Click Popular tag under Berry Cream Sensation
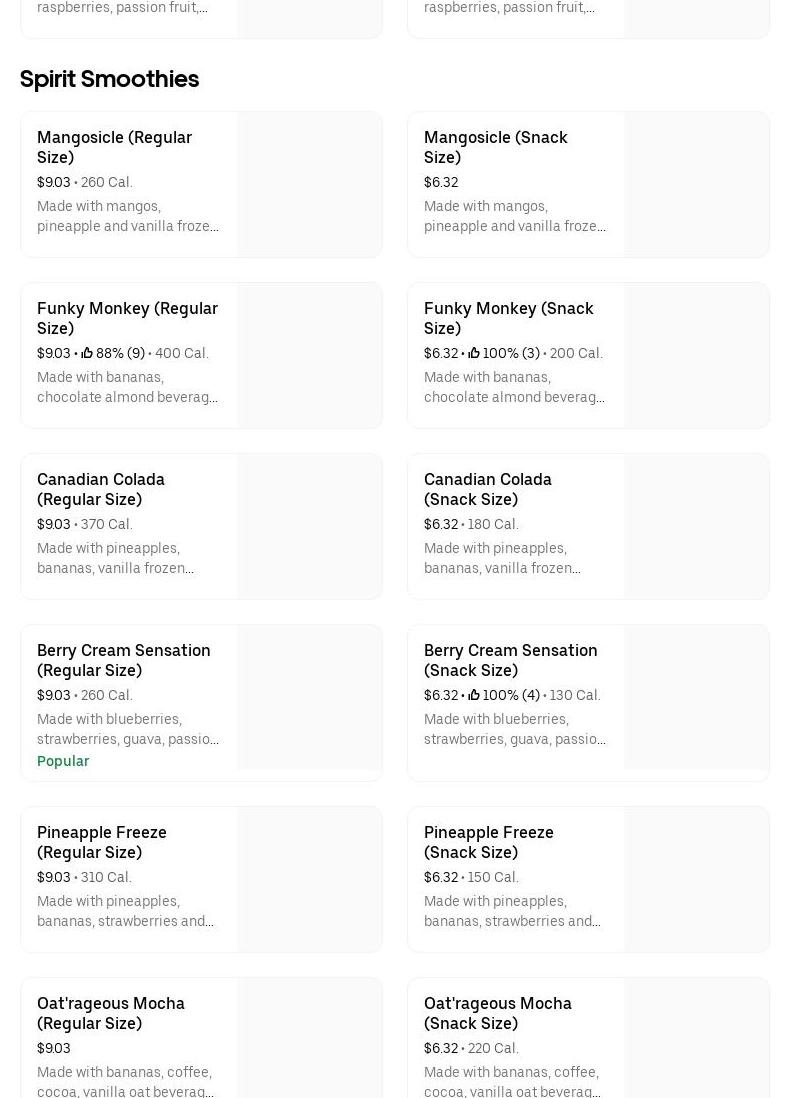 pos(63,761)
